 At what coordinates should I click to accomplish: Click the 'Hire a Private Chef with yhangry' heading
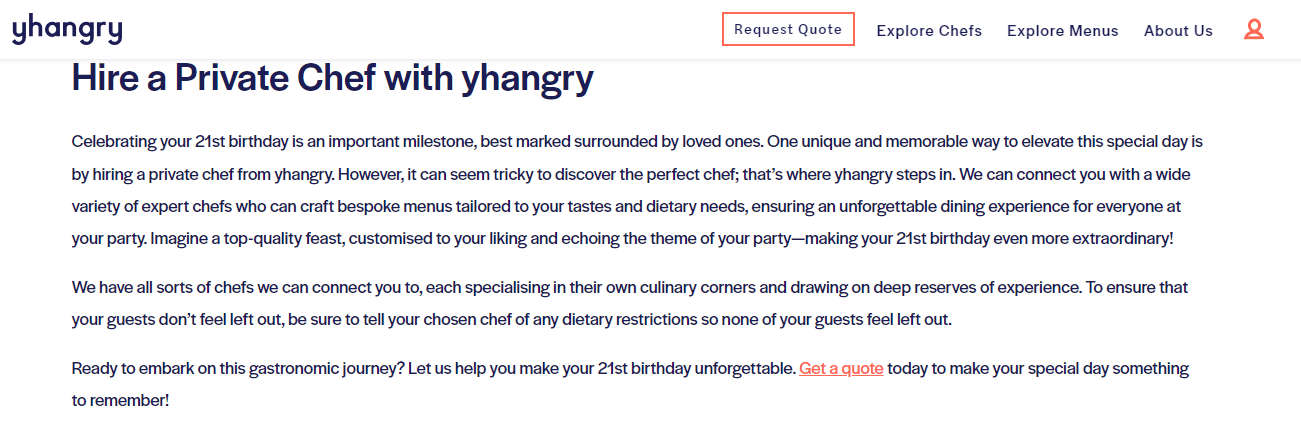click(333, 79)
